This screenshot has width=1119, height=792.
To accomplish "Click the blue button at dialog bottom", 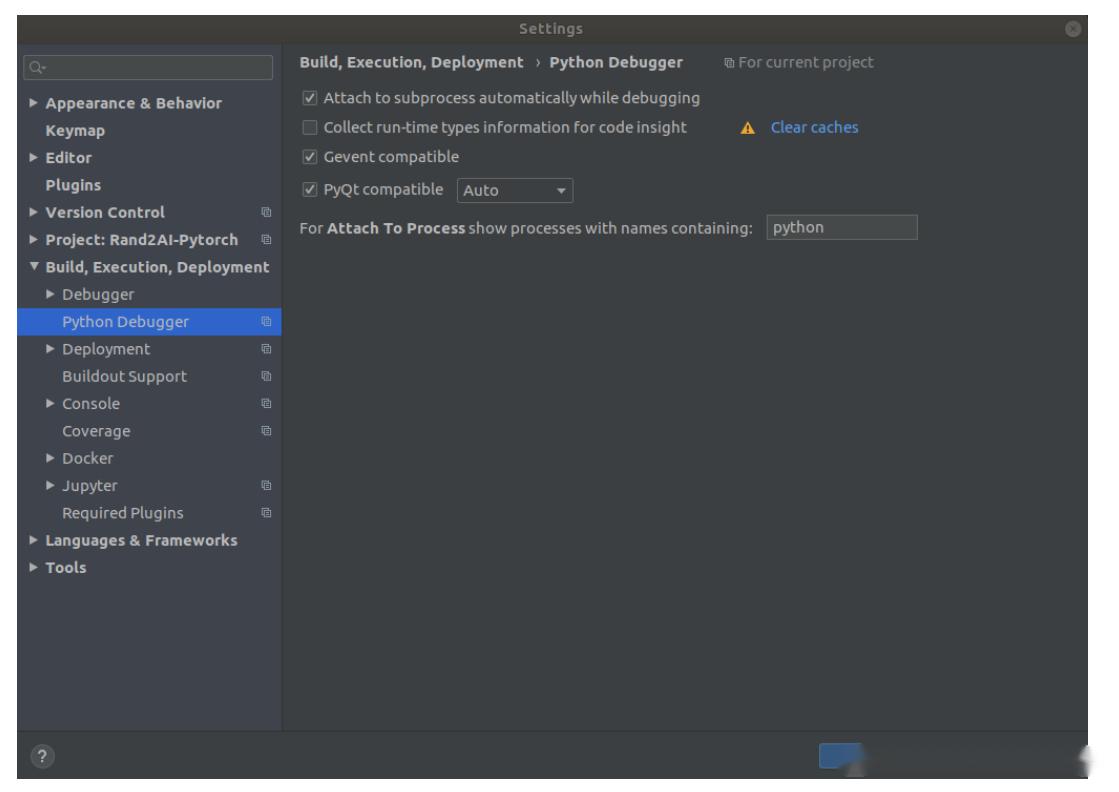I will point(840,757).
